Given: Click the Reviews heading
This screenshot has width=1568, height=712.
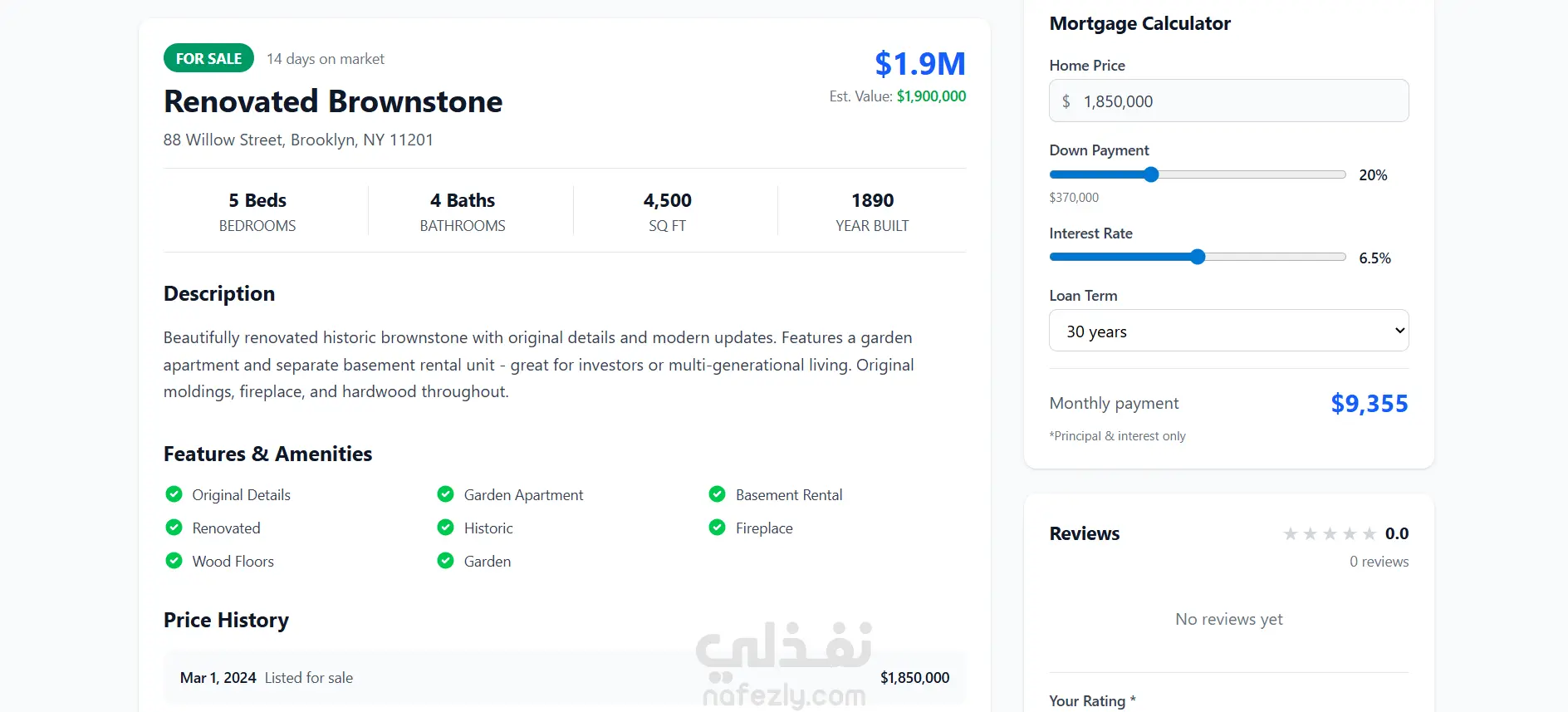Looking at the screenshot, I should 1085,533.
